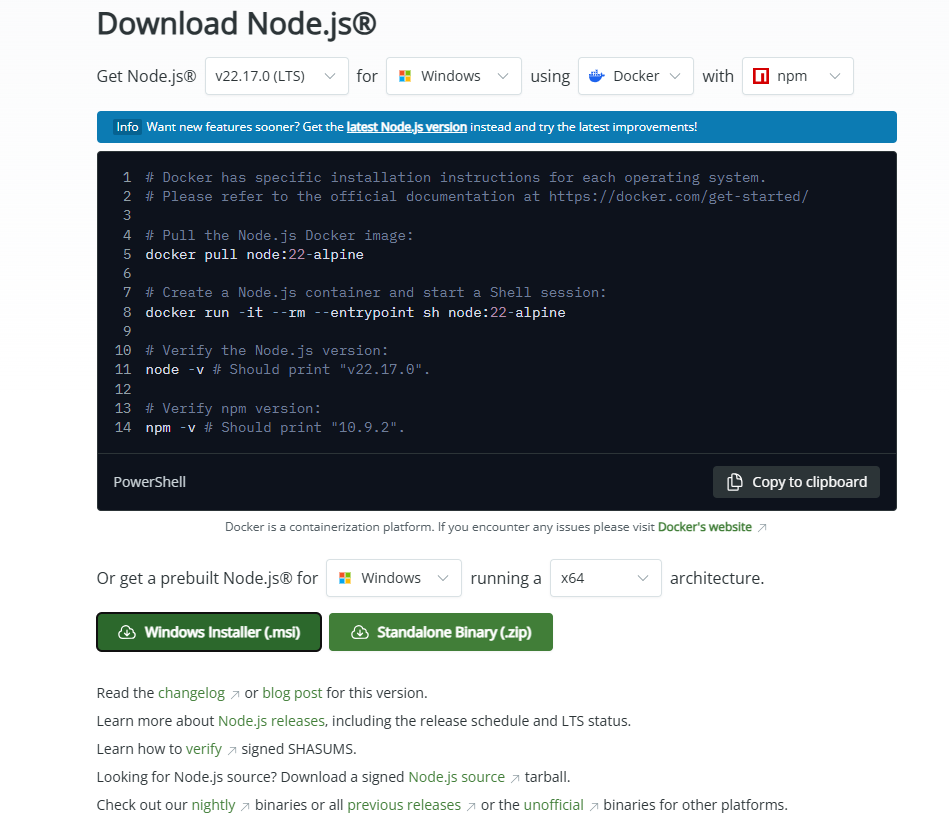Click the Windows logo in the prebuilt selector
This screenshot has width=949, height=815.
point(345,577)
